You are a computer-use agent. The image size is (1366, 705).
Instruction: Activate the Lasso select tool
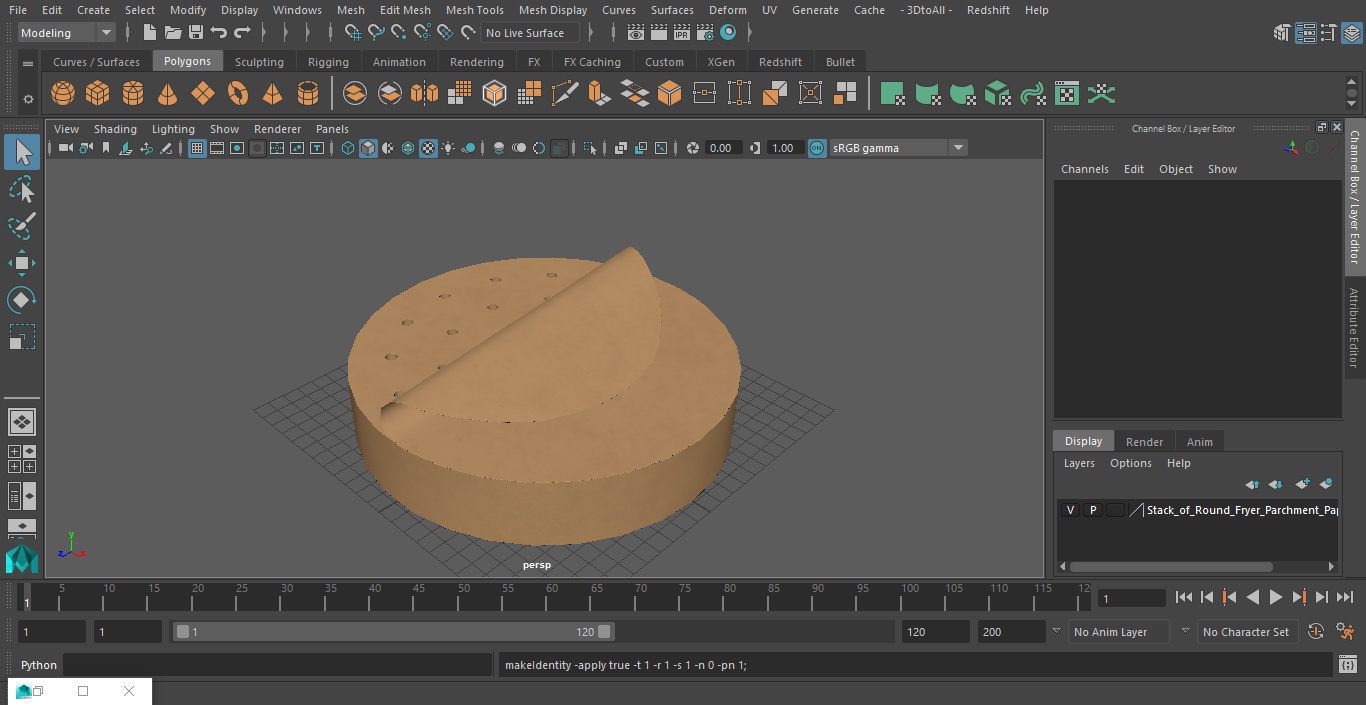pyautogui.click(x=22, y=189)
